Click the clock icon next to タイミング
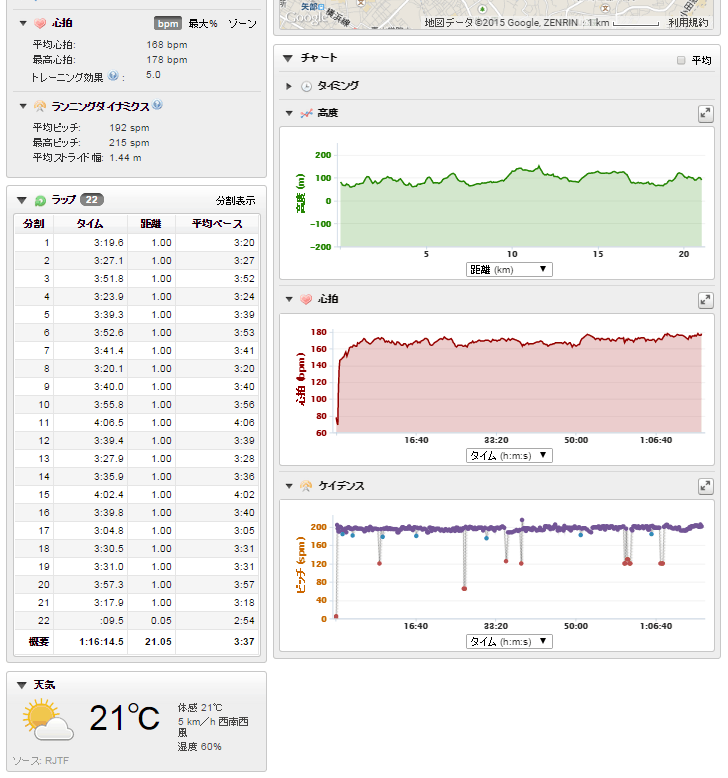This screenshot has width=728, height=778. pos(306,87)
